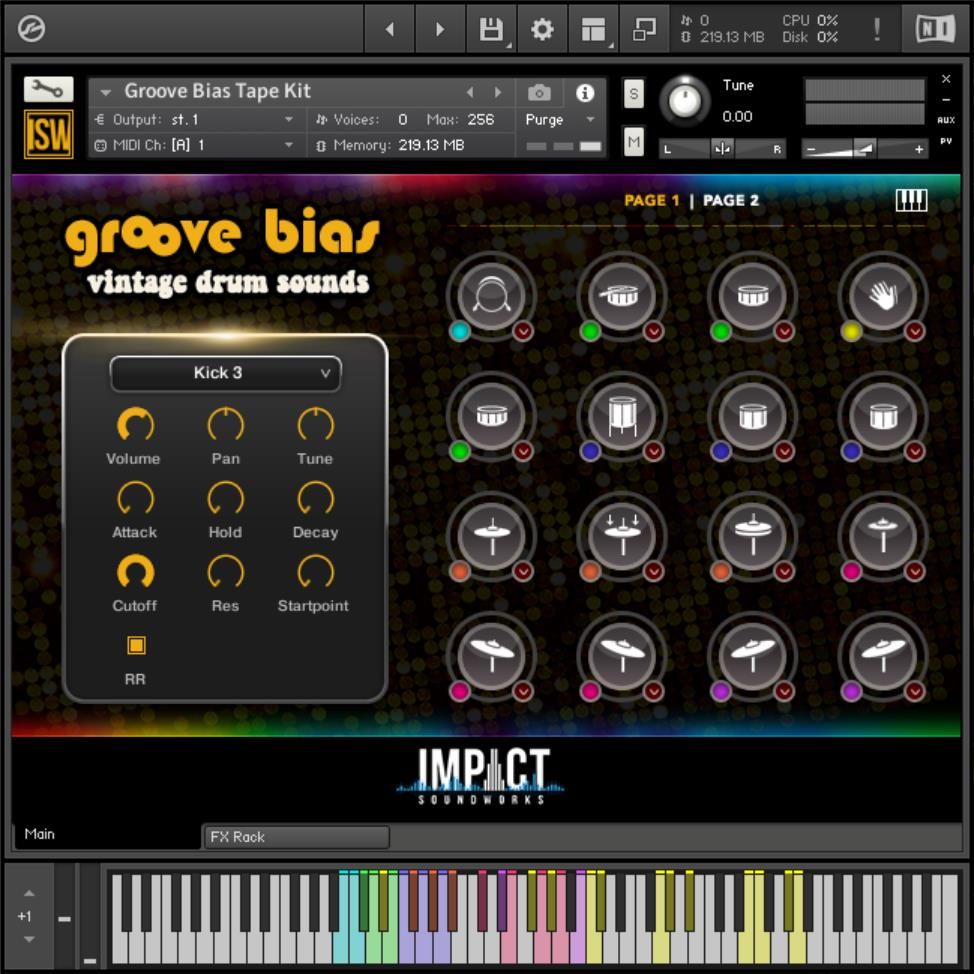The height and width of the screenshot is (974, 974).
Task: Open red arrow menu on bottom-right cymbal pad
Action: [915, 691]
